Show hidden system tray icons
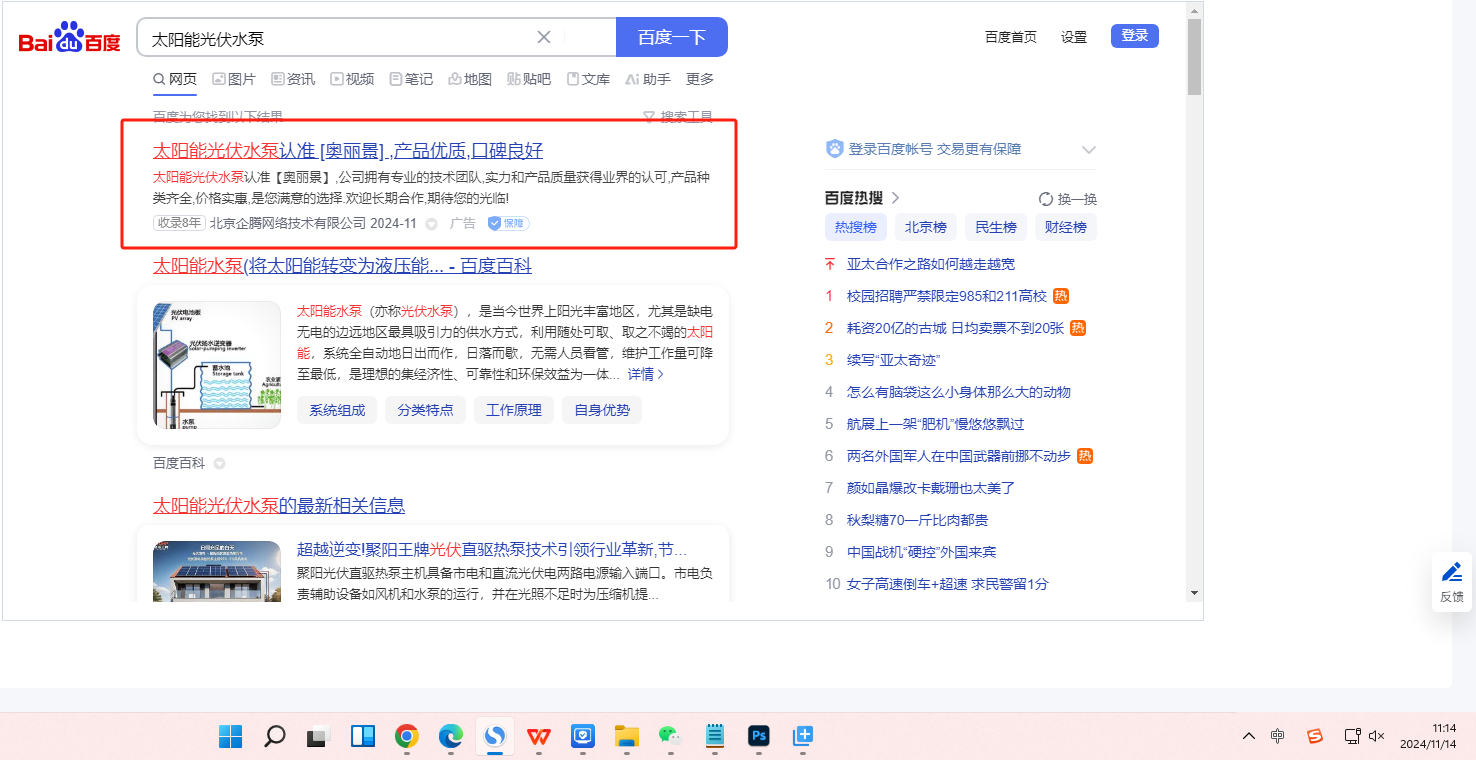 click(1248, 736)
